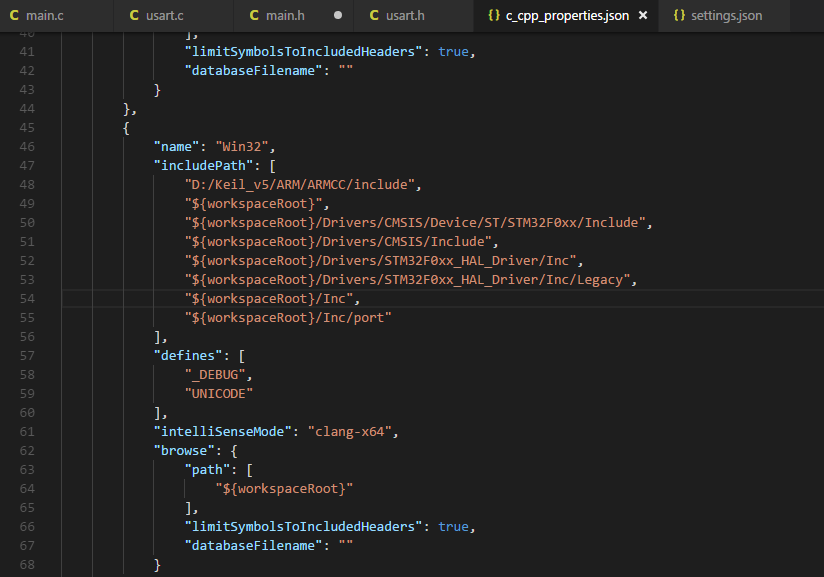824x577 pixels.
Task: Click the "clang-x64" value string
Action: click(349, 431)
